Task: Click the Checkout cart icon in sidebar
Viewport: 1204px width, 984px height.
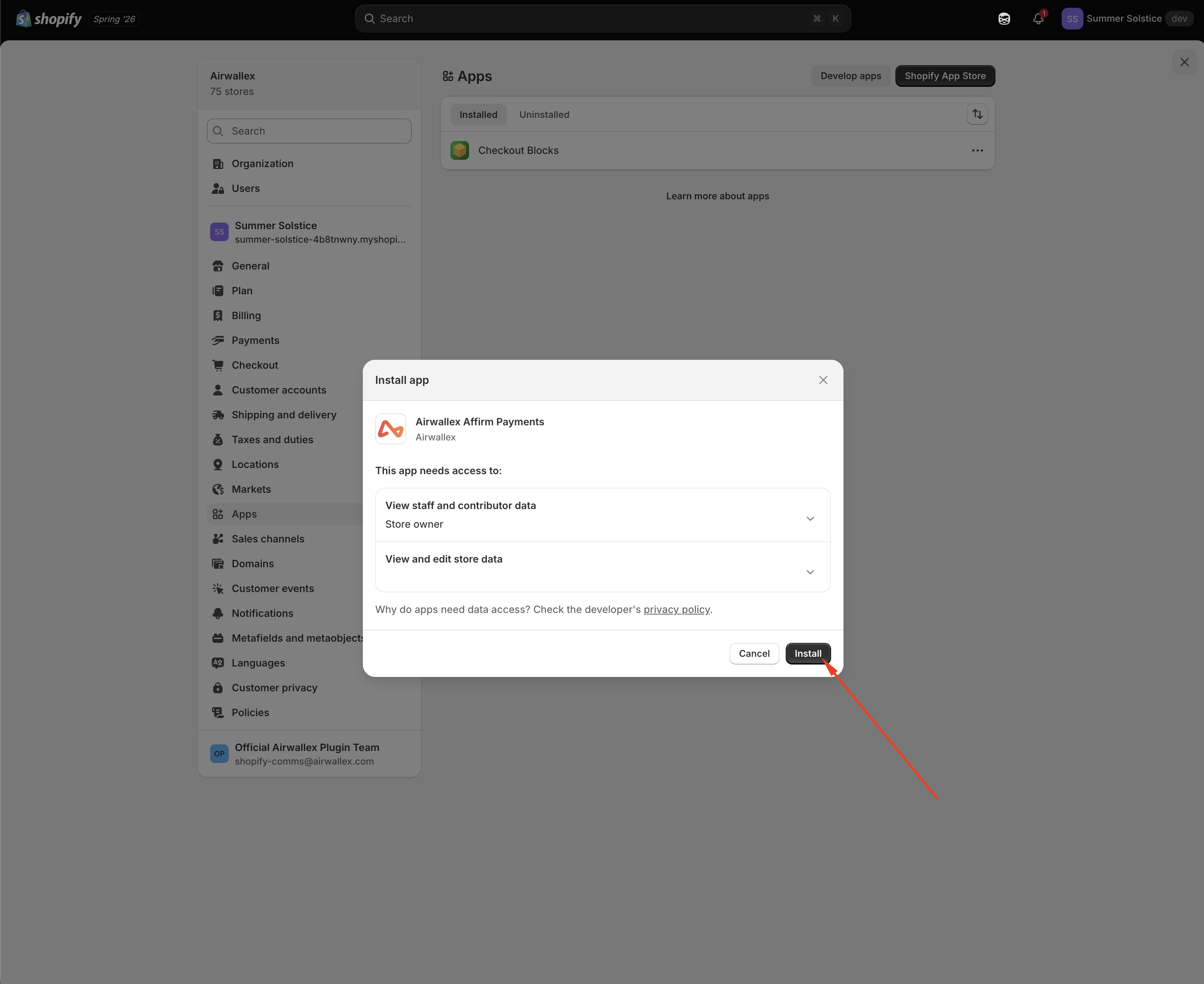Action: tap(218, 366)
